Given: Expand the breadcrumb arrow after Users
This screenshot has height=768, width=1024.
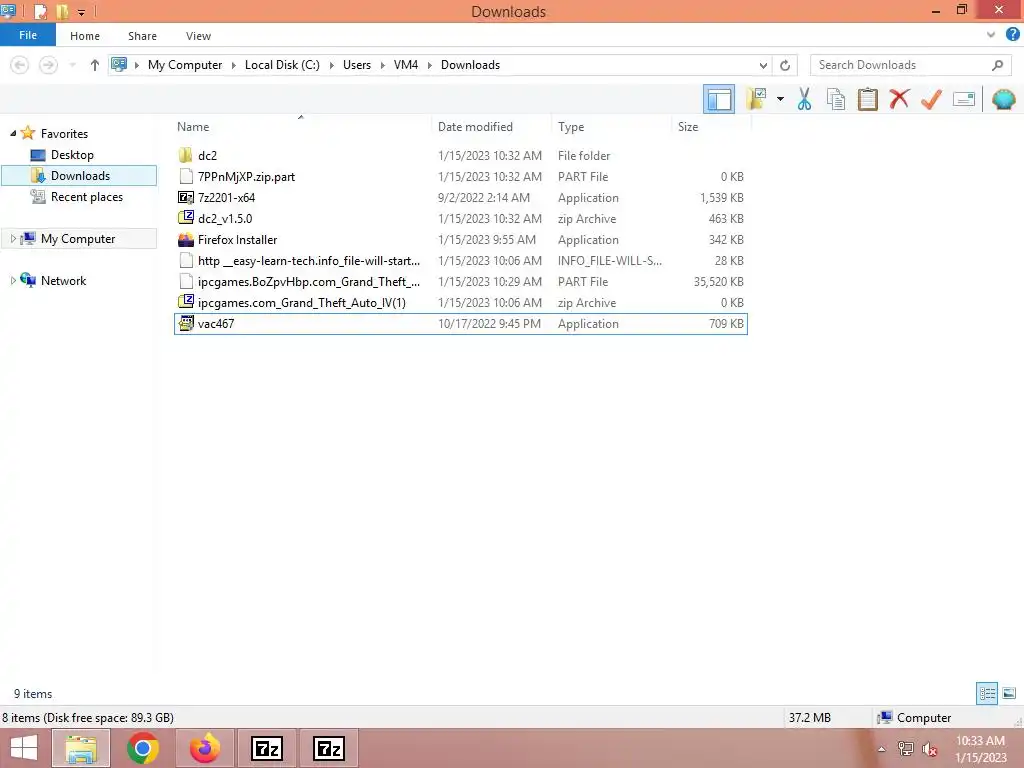Looking at the screenshot, I should (383, 65).
